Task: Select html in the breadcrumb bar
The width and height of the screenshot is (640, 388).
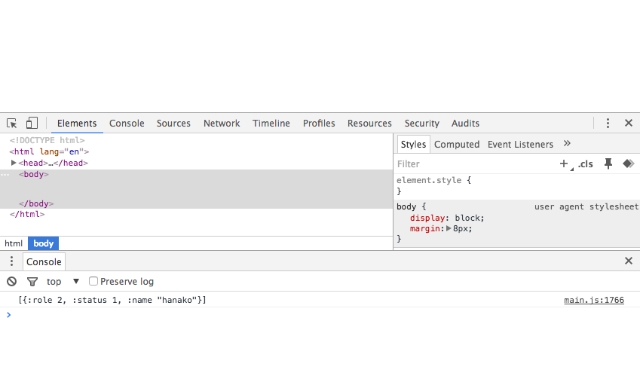Action: [13, 244]
